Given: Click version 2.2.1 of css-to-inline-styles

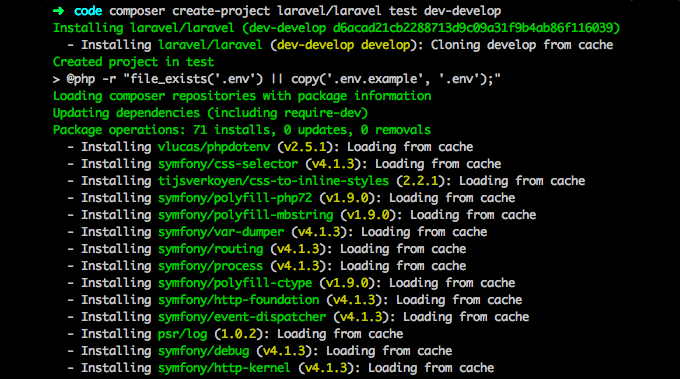Looking at the screenshot, I should coord(421,181).
